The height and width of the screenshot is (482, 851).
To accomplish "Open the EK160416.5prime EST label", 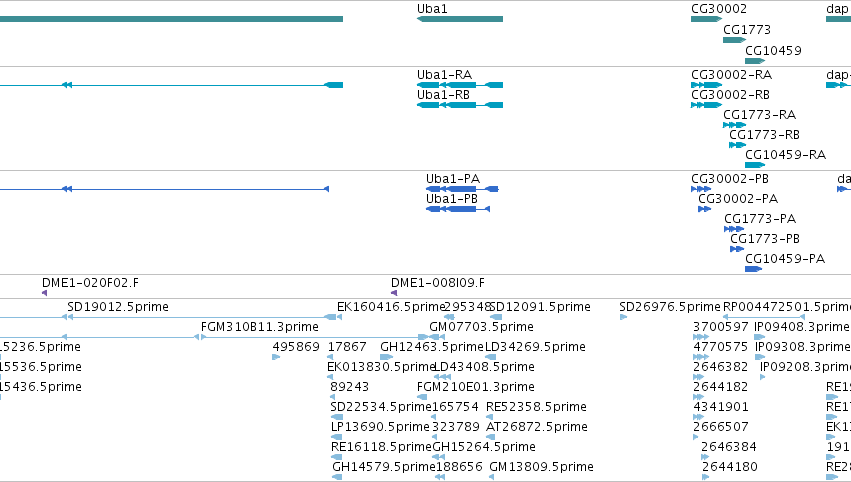I will tap(391, 307).
